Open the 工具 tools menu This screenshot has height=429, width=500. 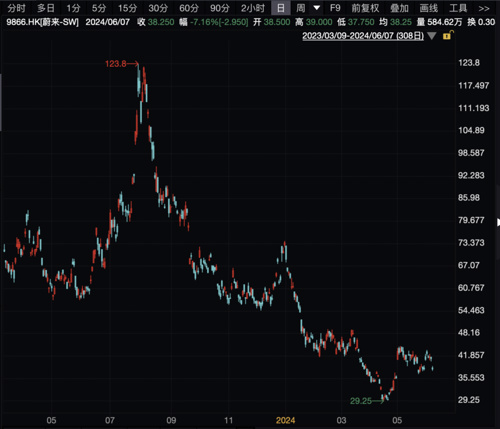click(x=458, y=8)
